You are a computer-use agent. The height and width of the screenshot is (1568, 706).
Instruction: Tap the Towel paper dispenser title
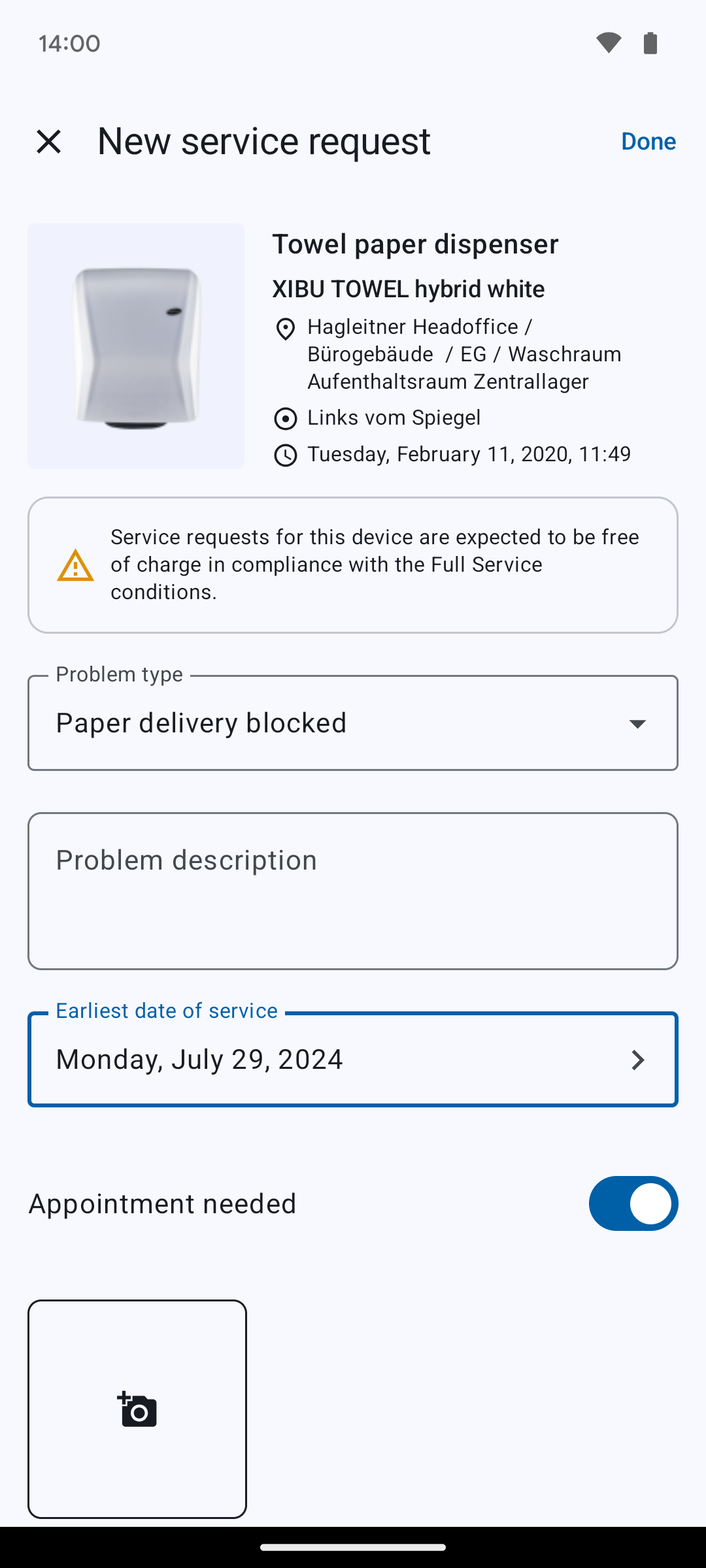click(x=415, y=244)
